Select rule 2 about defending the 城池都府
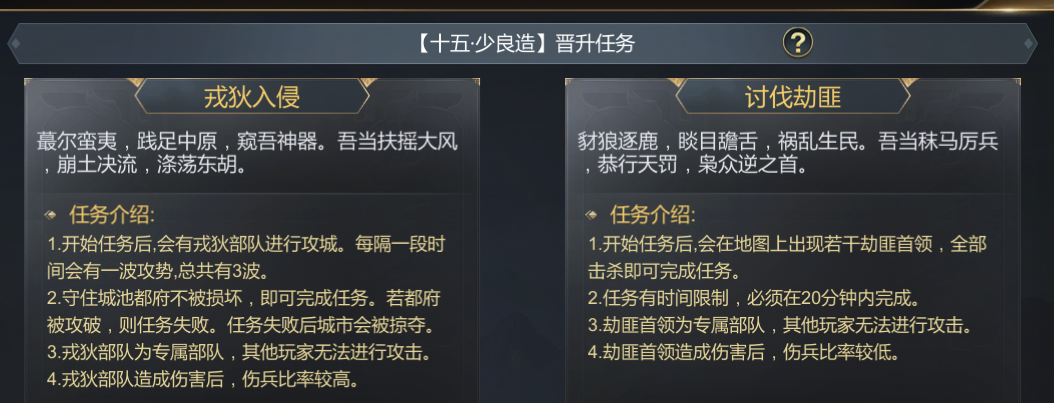1054x403 pixels. coord(244,312)
